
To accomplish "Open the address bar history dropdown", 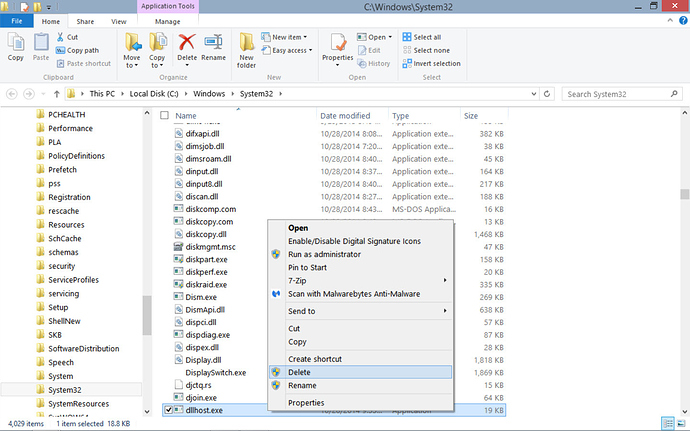I will coord(534,94).
